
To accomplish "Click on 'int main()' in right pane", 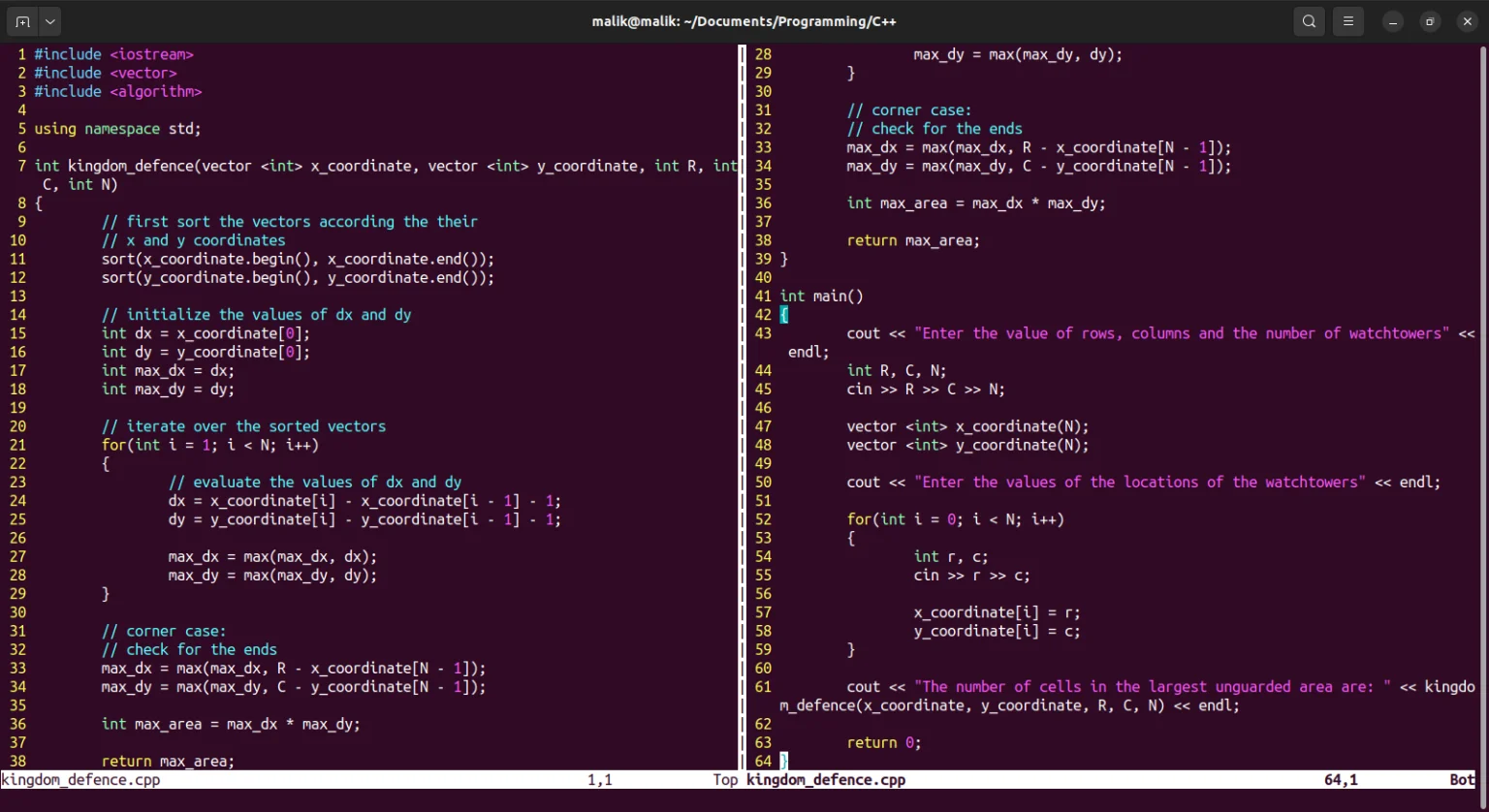I will tap(821, 297).
